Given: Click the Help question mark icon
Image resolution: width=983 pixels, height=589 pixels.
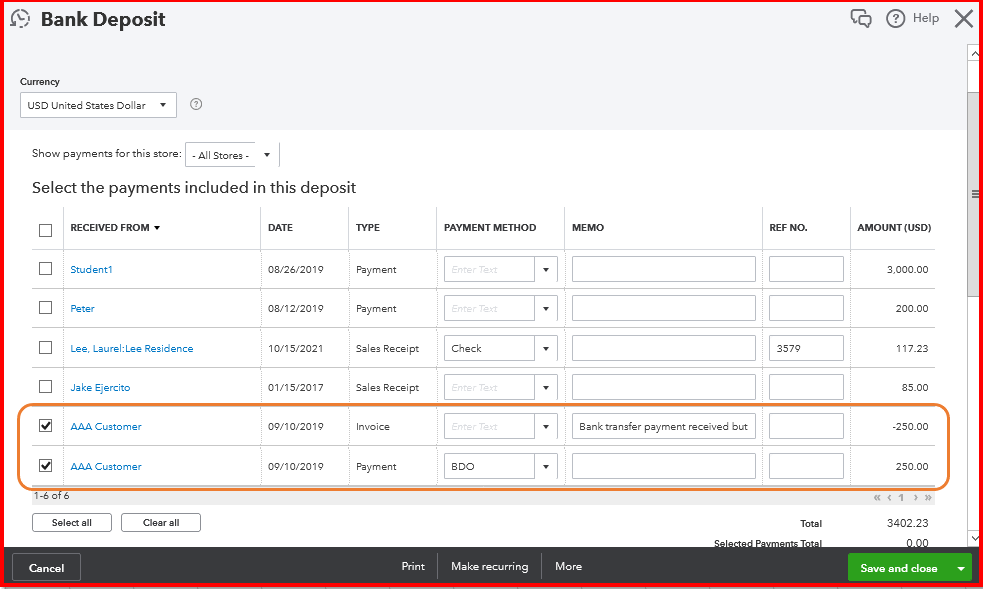Looking at the screenshot, I should 895,18.
